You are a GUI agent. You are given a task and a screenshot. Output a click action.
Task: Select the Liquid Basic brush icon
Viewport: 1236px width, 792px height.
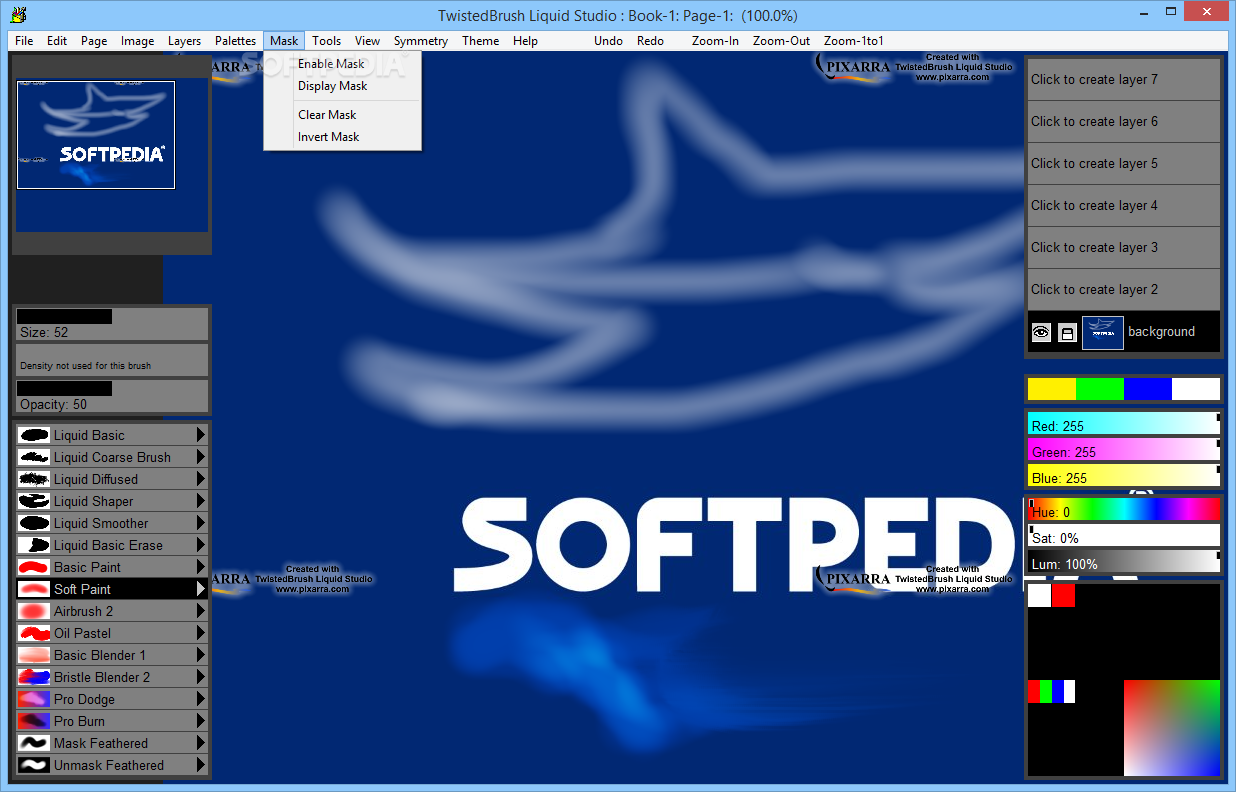(x=34, y=435)
